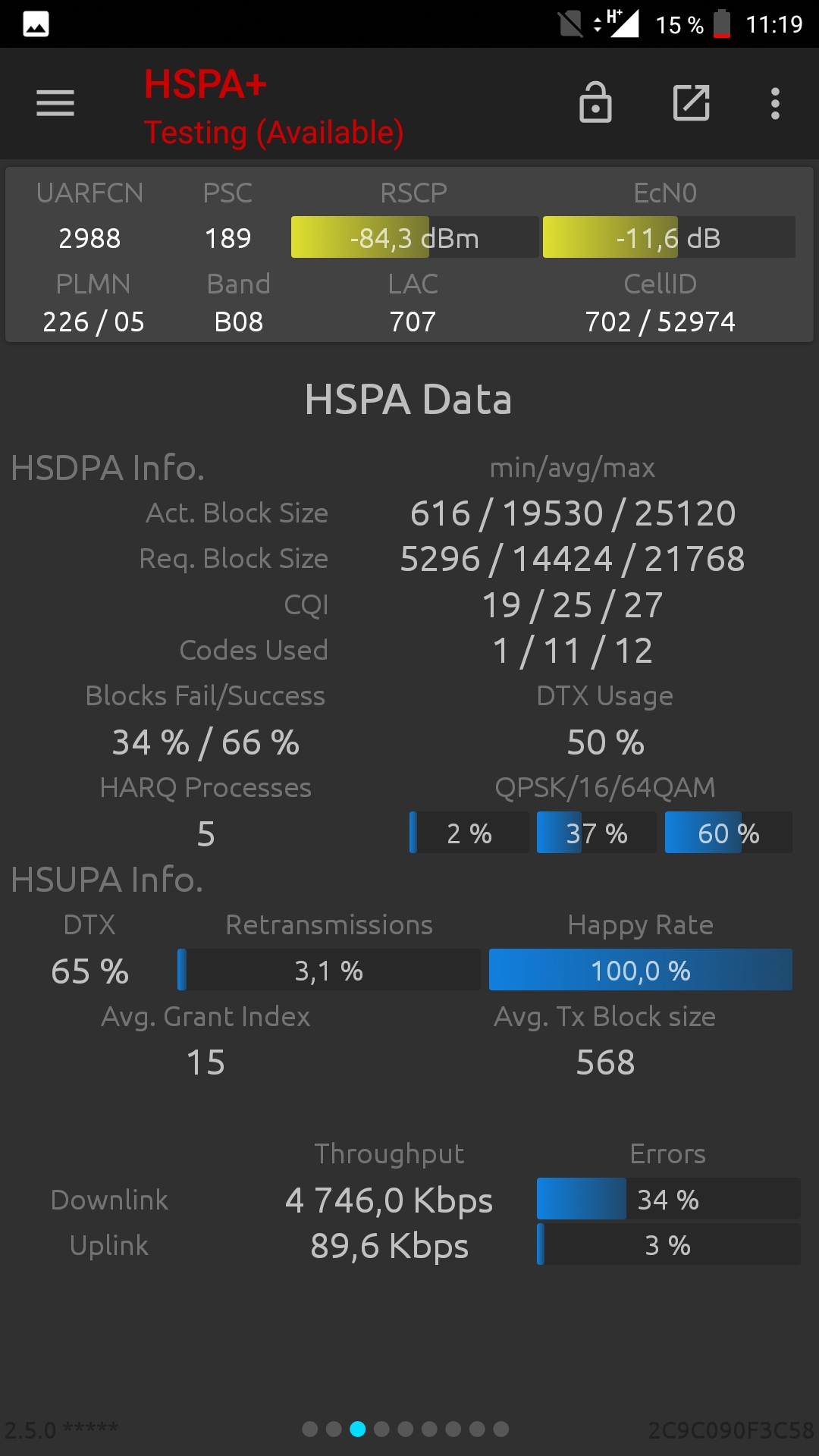This screenshot has height=1456, width=819.
Task: Open the hamburger navigation menu
Action: (x=55, y=103)
